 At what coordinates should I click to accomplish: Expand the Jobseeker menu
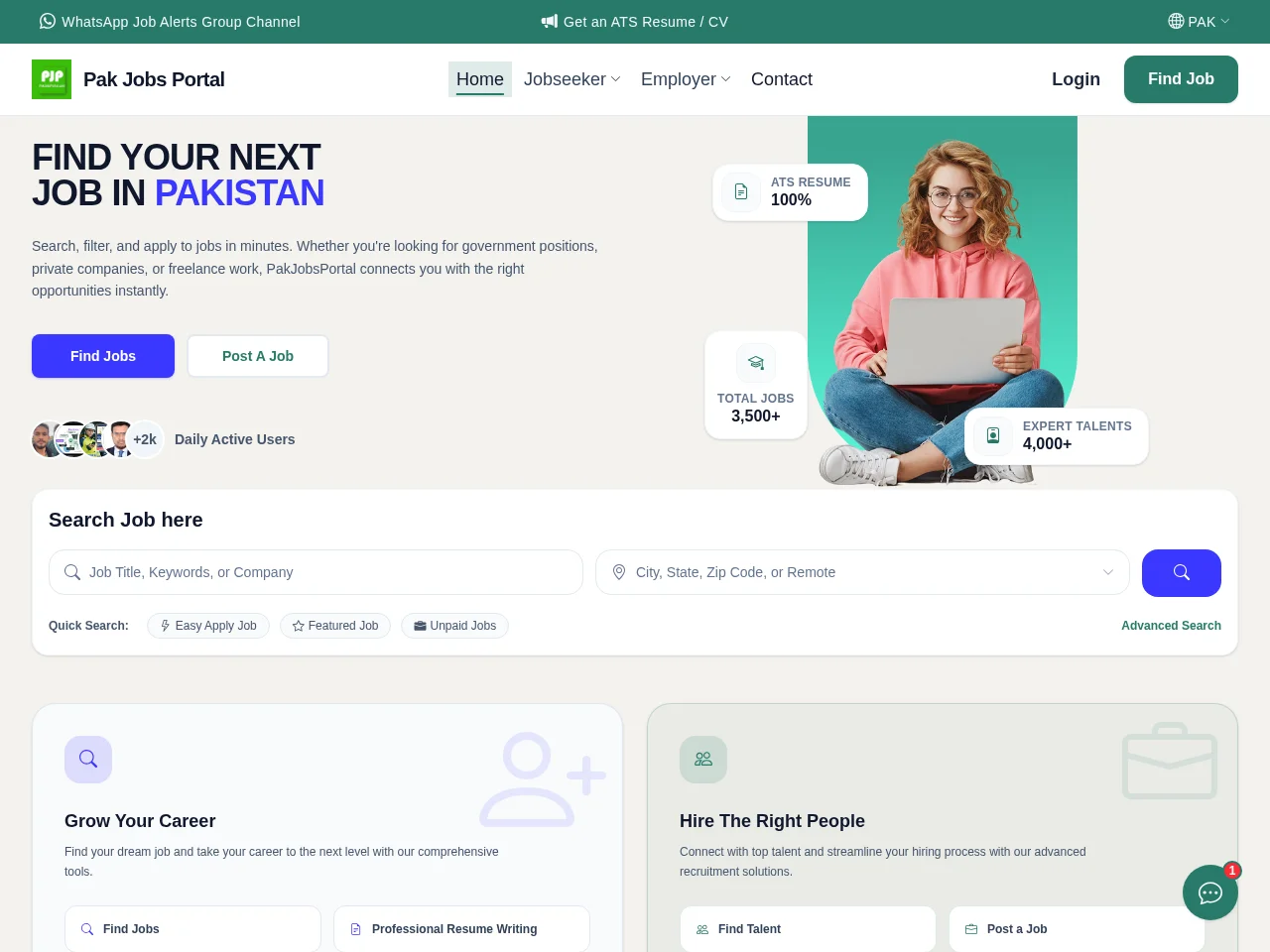coord(572,79)
